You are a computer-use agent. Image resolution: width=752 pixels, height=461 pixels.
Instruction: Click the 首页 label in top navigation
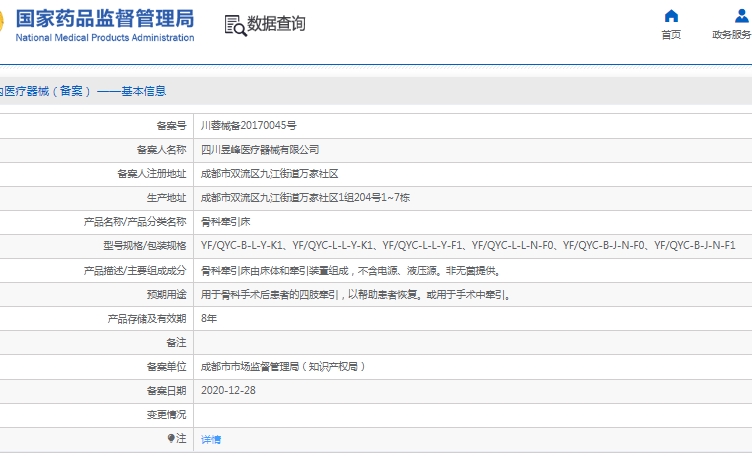[671, 35]
